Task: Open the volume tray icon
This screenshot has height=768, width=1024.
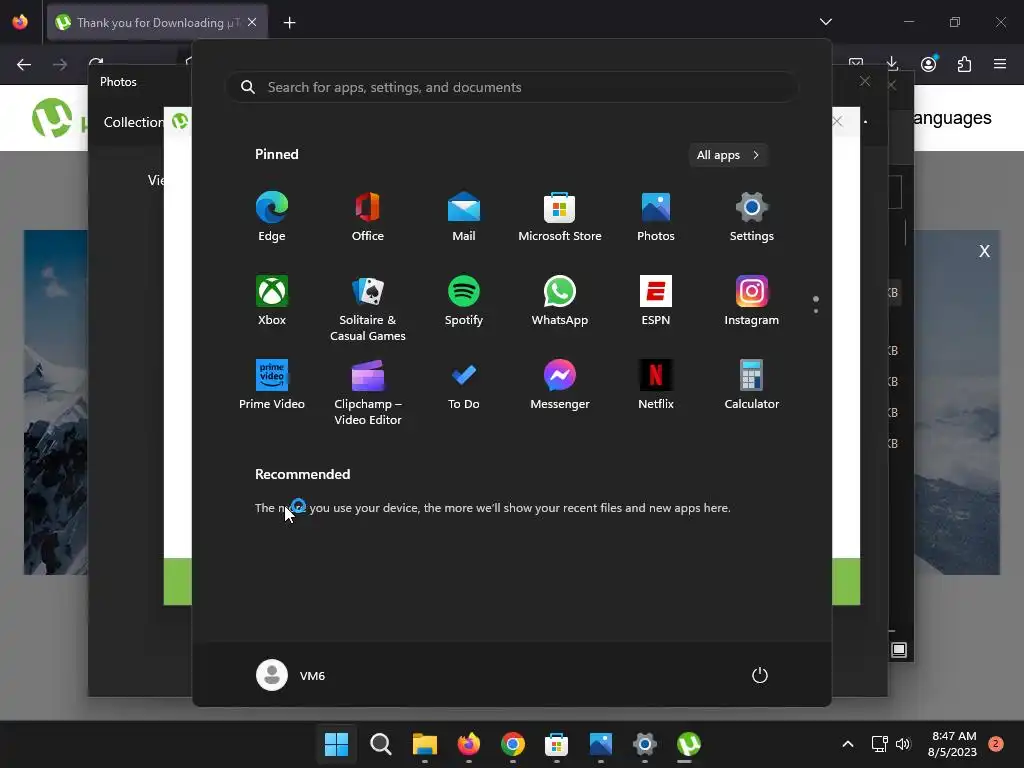Action: click(903, 744)
